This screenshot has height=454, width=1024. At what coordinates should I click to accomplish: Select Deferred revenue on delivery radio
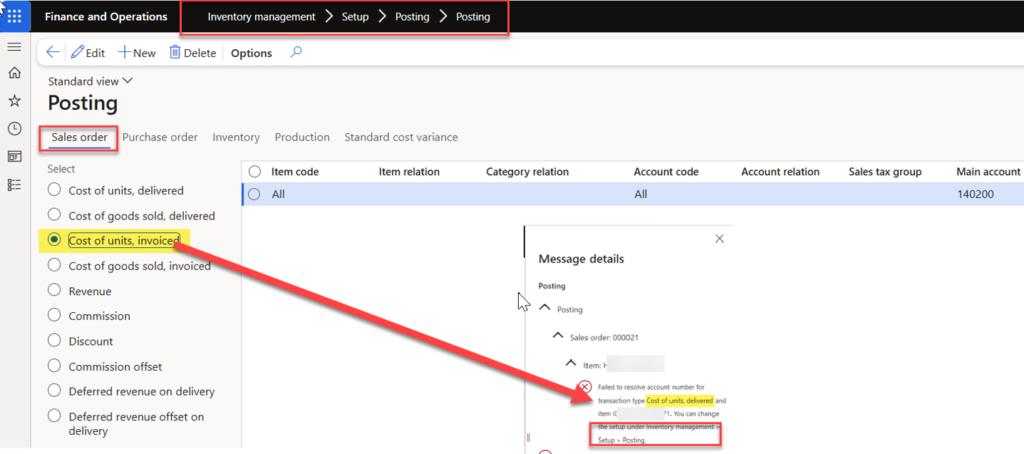pyautogui.click(x=55, y=391)
